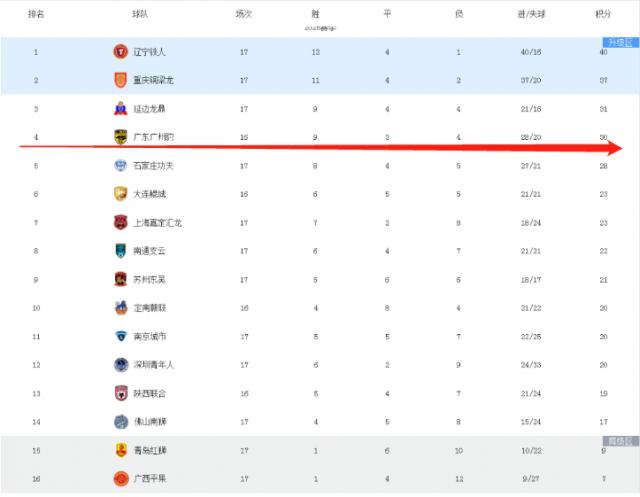640x497 pixels.
Task: Click the 场次 column header
Action: click(243, 15)
